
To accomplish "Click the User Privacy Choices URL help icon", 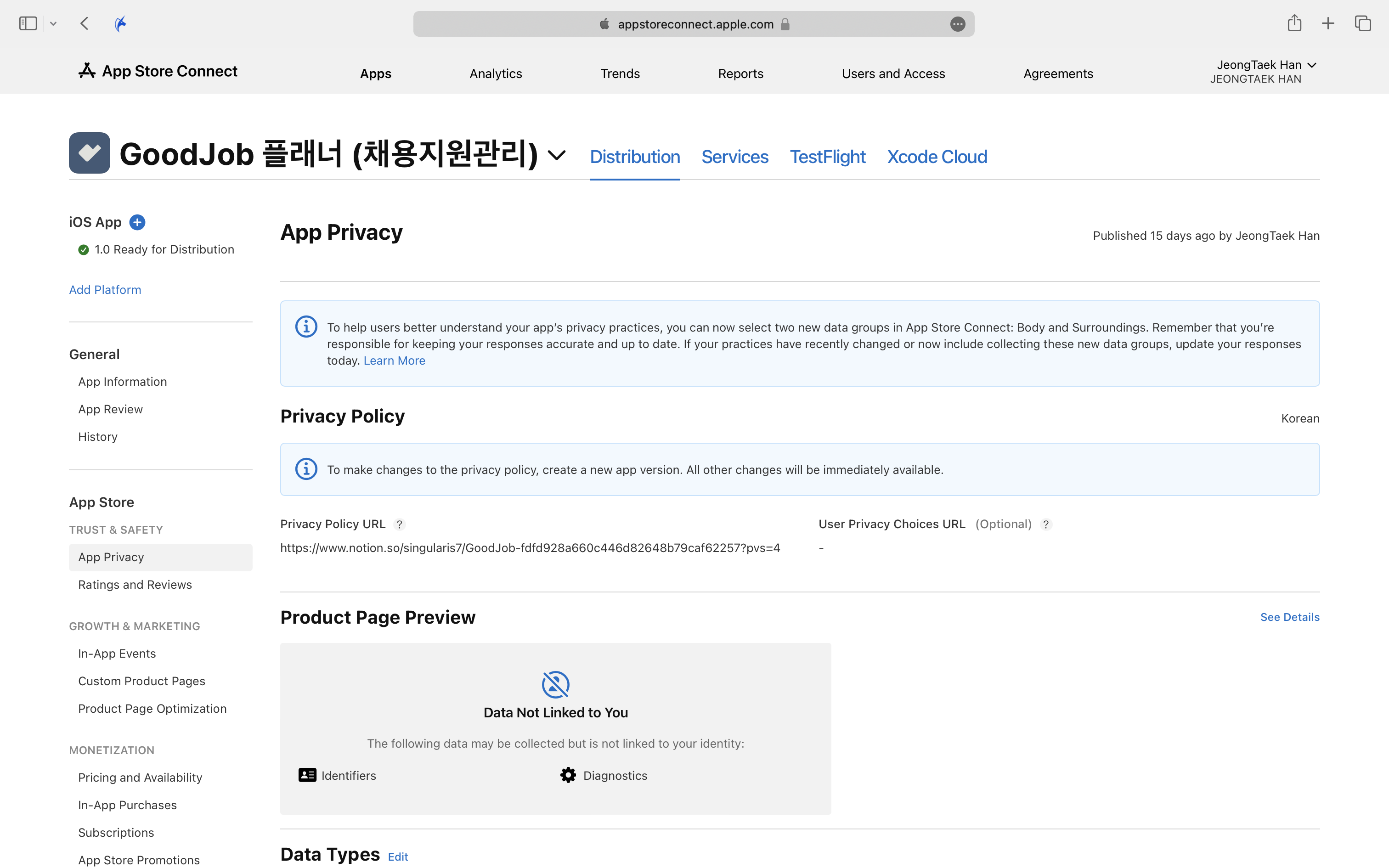I will coord(1046,524).
